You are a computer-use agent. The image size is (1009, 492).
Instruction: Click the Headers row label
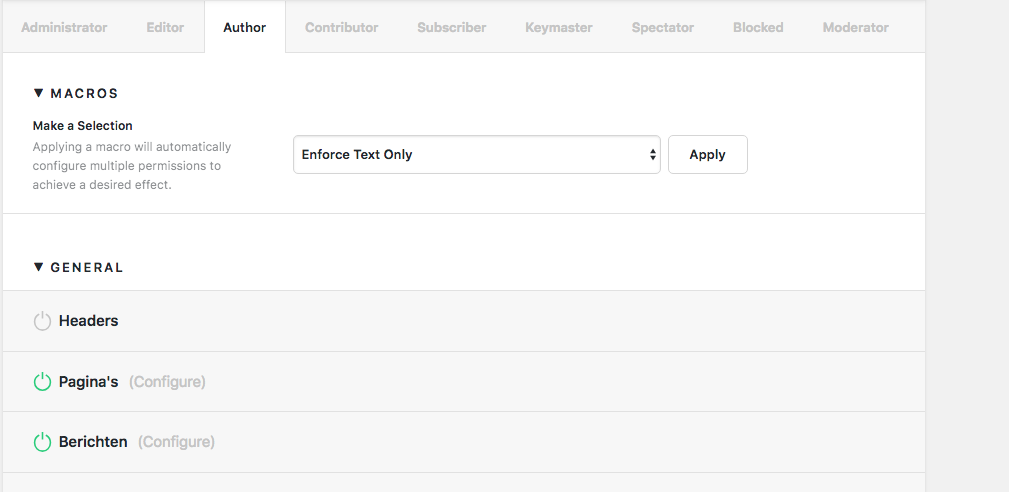tap(89, 321)
